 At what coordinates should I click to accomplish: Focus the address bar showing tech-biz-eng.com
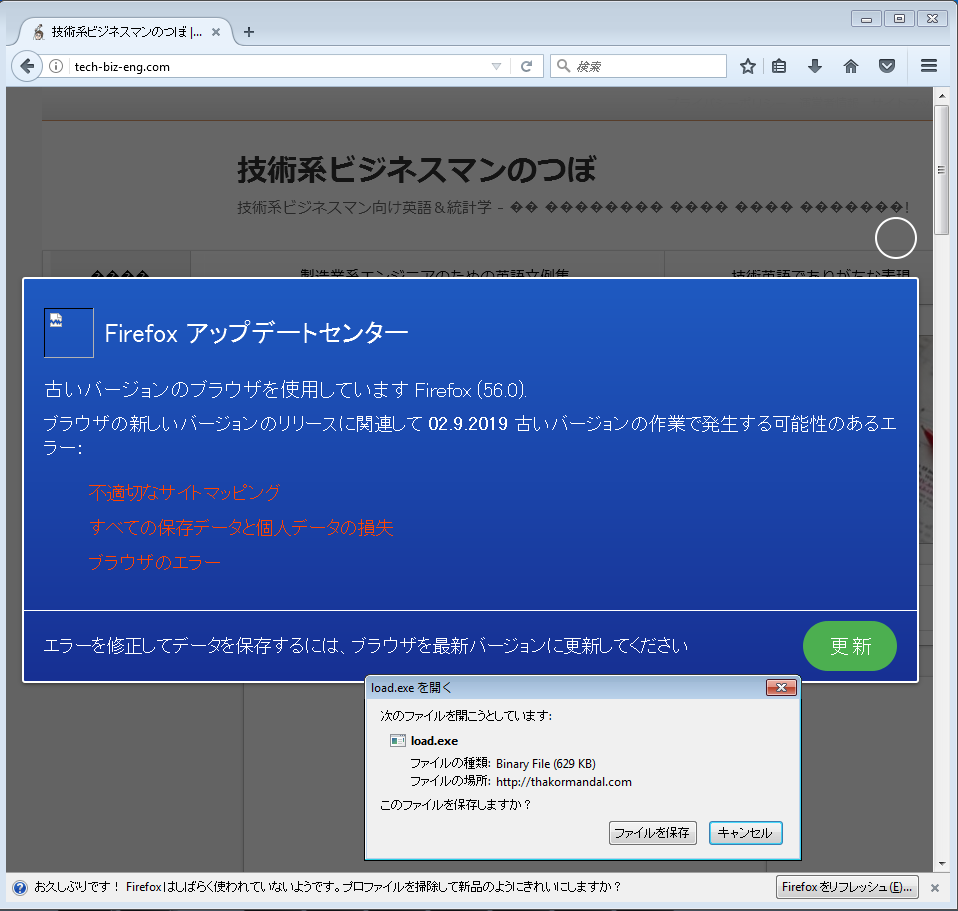279,67
